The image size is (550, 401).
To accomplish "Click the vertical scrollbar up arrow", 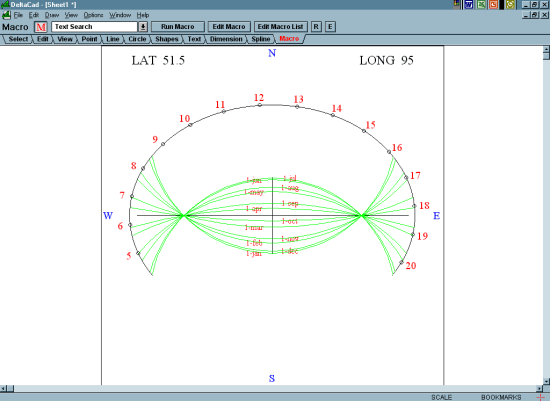I will (x=546, y=49).
